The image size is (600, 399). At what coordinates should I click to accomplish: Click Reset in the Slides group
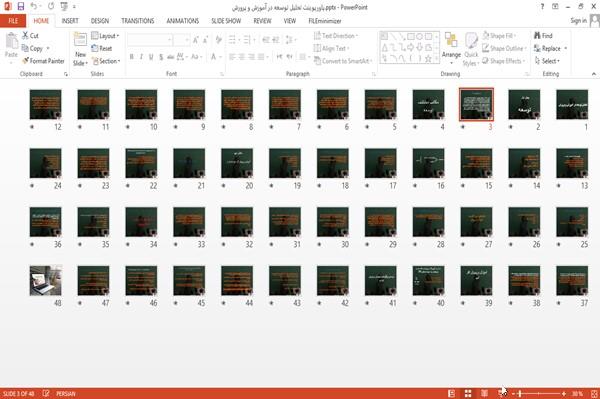[x=102, y=48]
